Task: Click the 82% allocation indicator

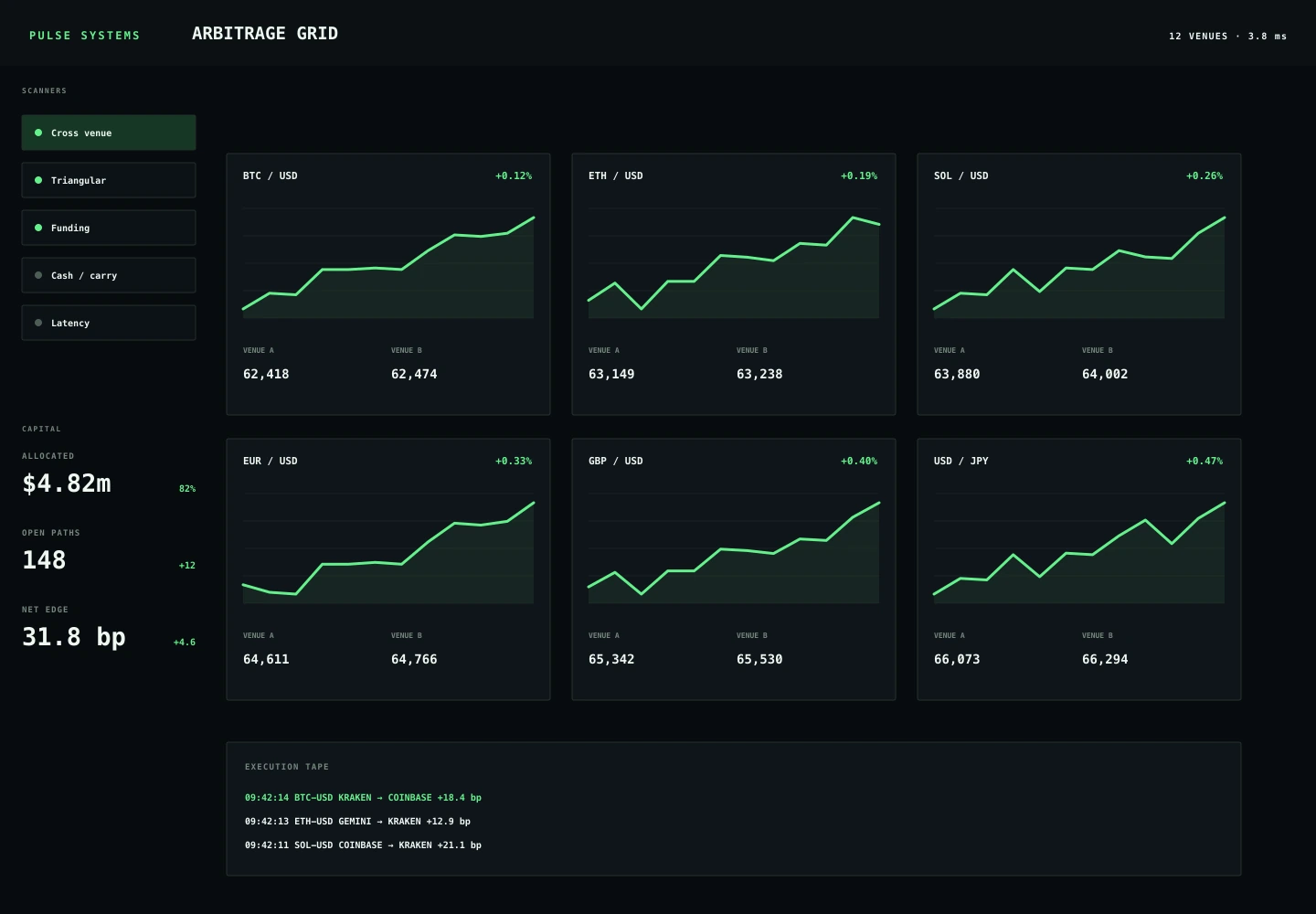Action: [187, 489]
